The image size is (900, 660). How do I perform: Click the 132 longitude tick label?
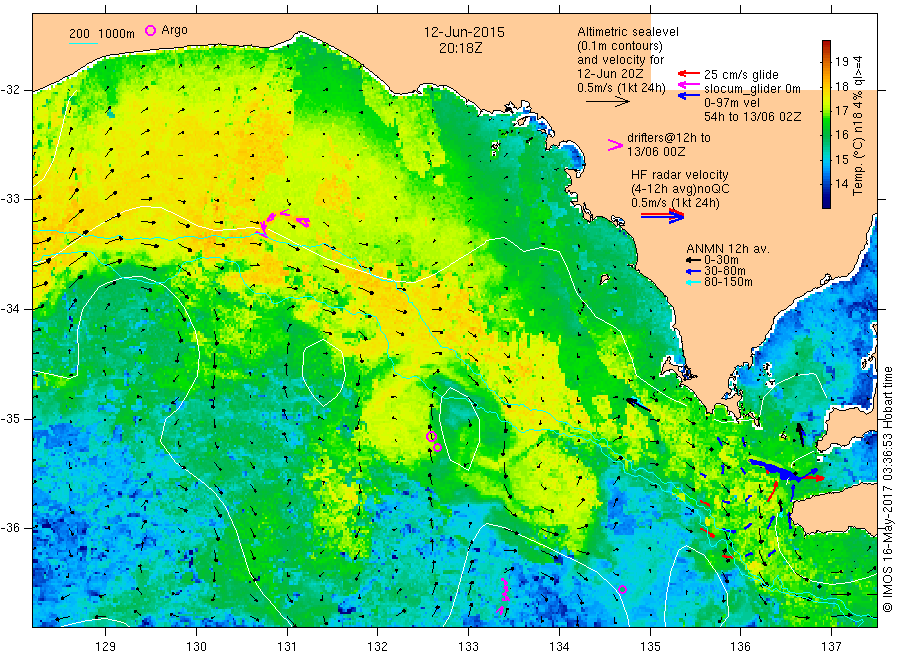pyautogui.click(x=378, y=647)
